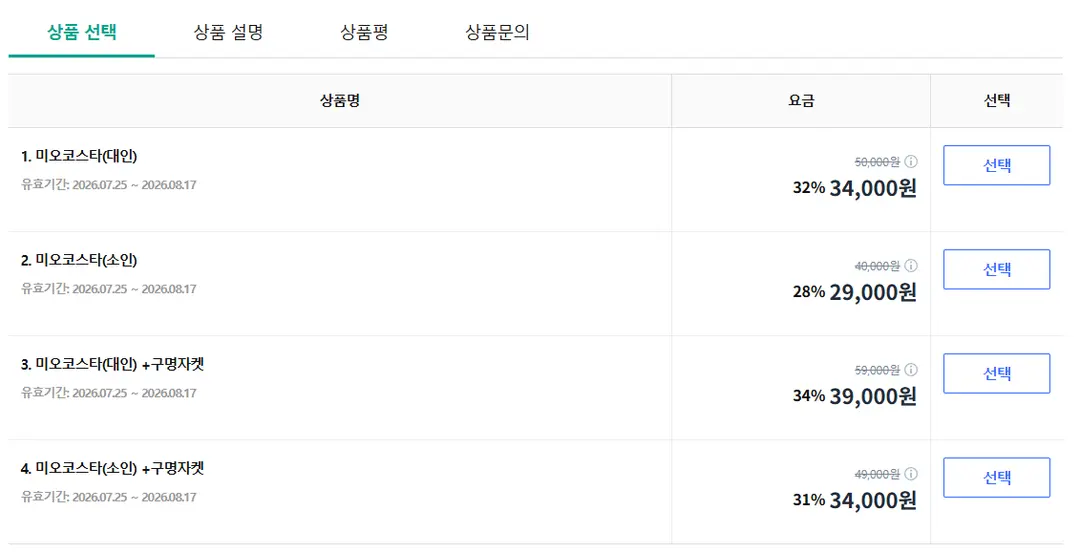
Task: Click product name 2. 미오코스타(소인)
Action: click(x=79, y=260)
